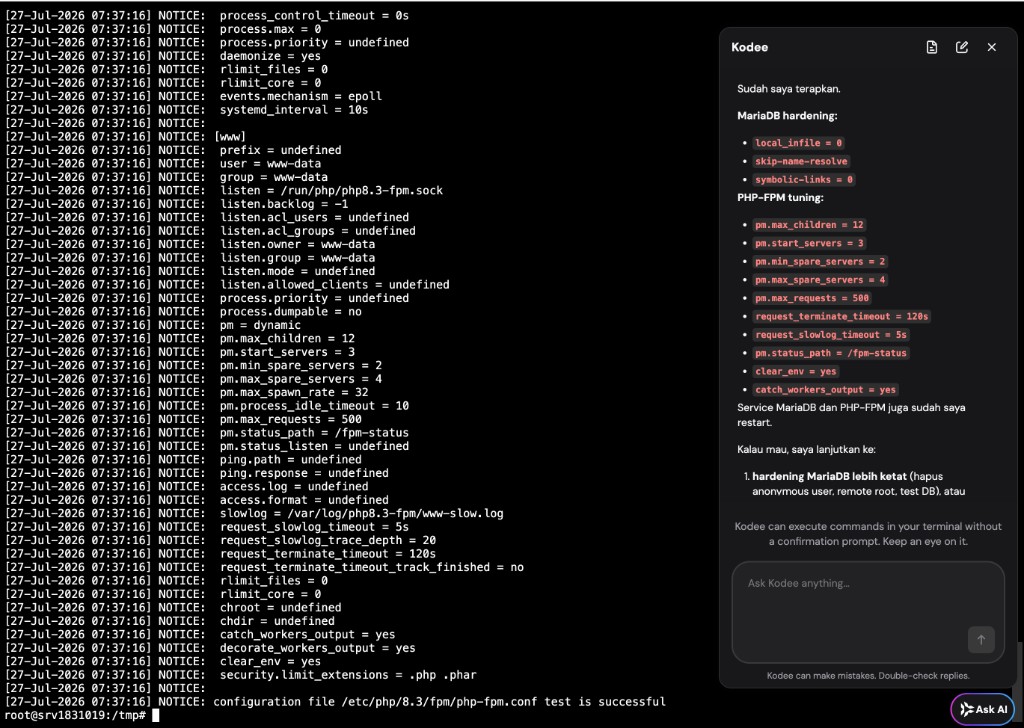Click pm.max_children = 12 in Kodee panel

[809, 225]
